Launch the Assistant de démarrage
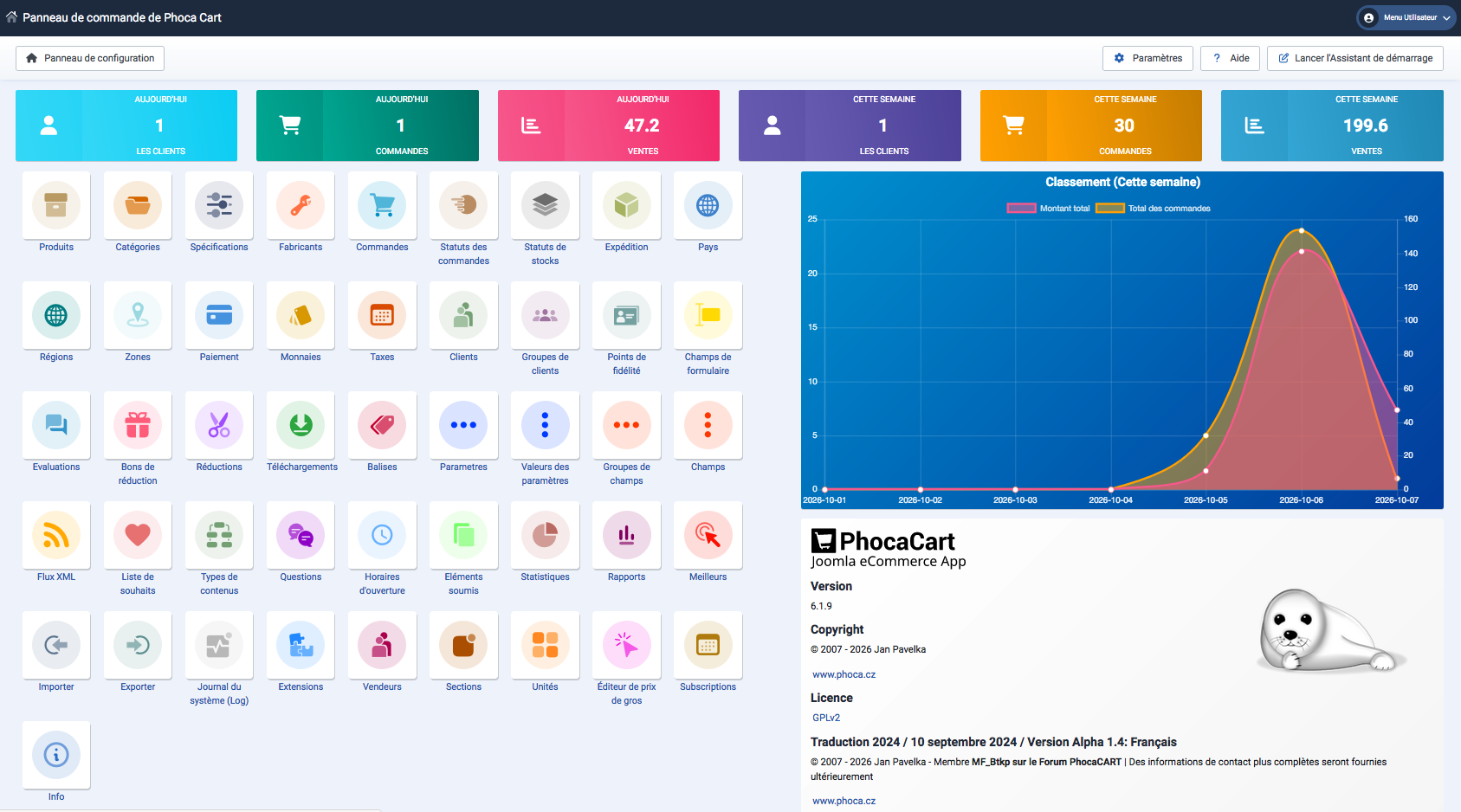Image resolution: width=1461 pixels, height=812 pixels. click(x=1354, y=58)
